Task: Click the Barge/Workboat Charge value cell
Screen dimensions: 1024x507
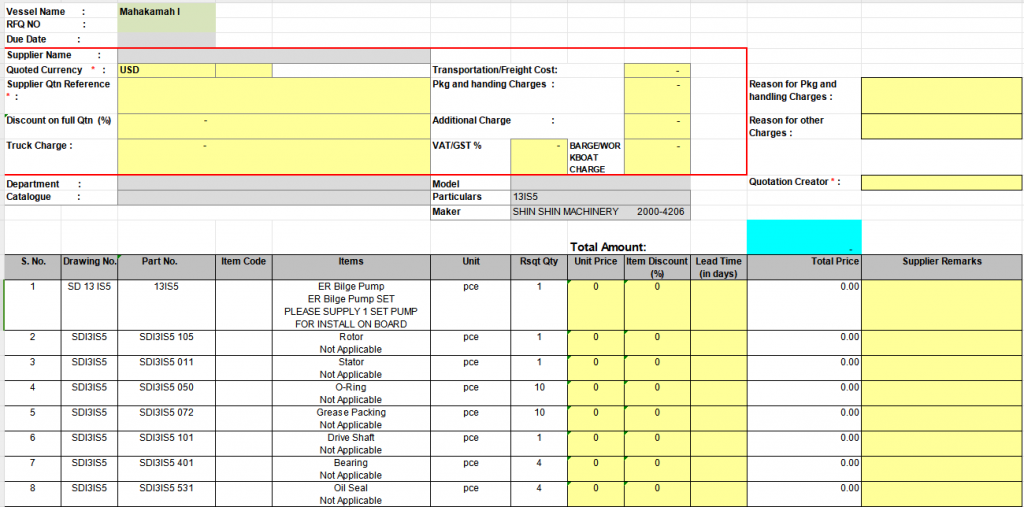Action: [656, 155]
